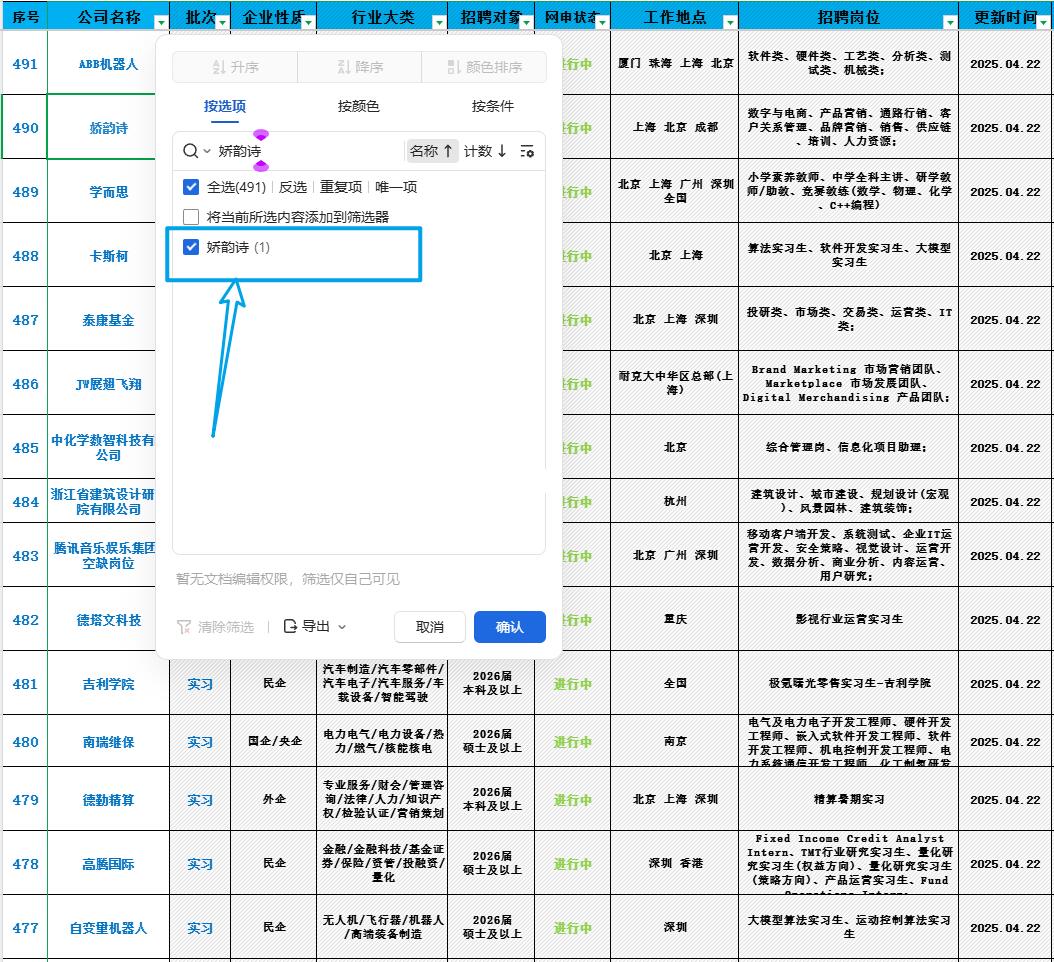The width and height of the screenshot is (1054, 962).
Task: Select 唯一项 unique option
Action: pos(396,187)
